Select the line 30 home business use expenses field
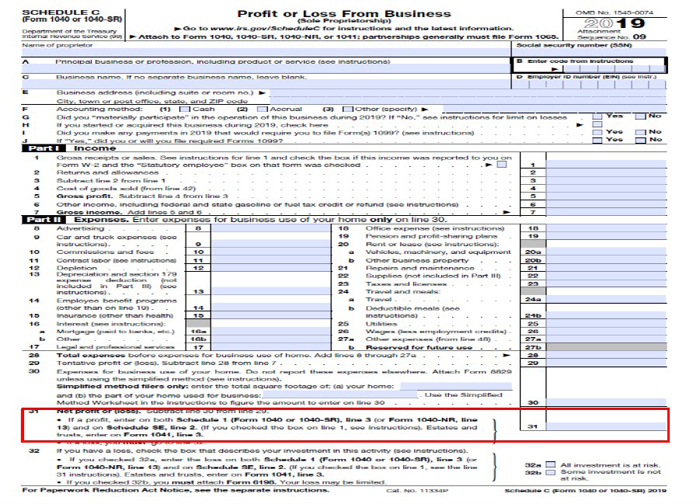The image size is (700, 504). pyautogui.click(x=607, y=402)
